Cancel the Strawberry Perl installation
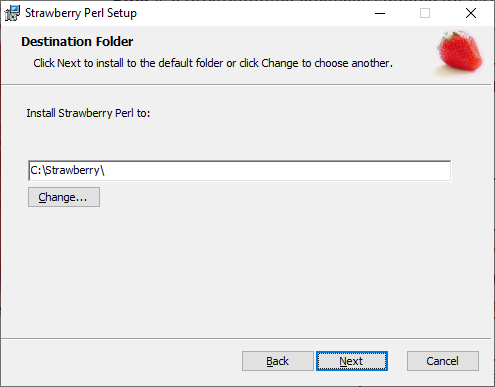Viewport: 495px width, 387px height. pyautogui.click(x=443, y=361)
